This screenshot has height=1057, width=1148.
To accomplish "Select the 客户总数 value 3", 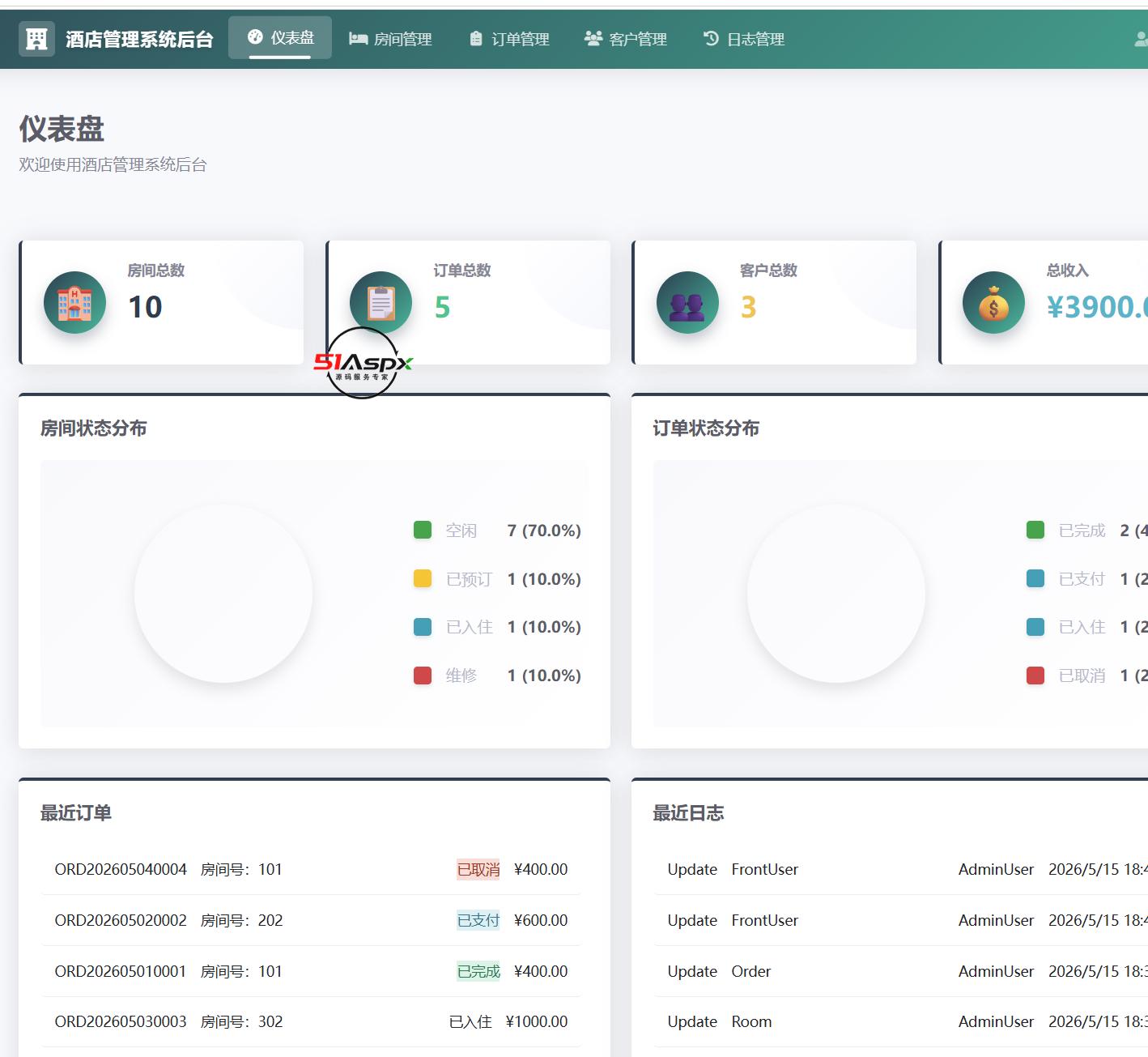I will pyautogui.click(x=749, y=307).
